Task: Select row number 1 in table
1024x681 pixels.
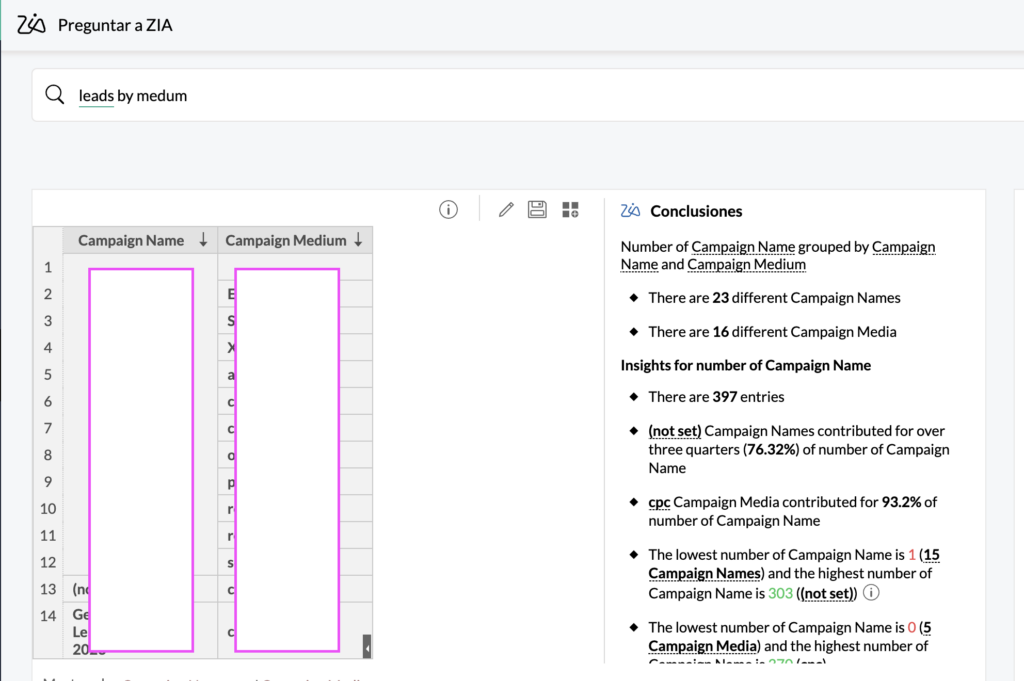Action: click(48, 267)
